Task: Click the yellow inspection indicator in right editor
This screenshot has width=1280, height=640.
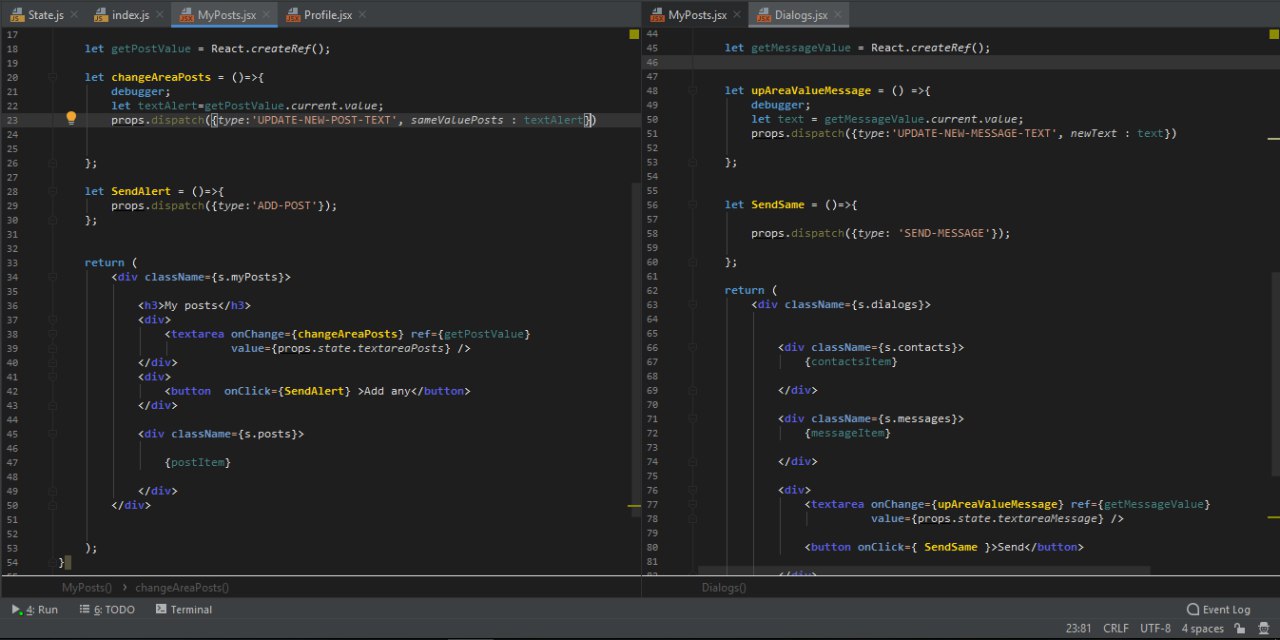Action: click(1274, 34)
